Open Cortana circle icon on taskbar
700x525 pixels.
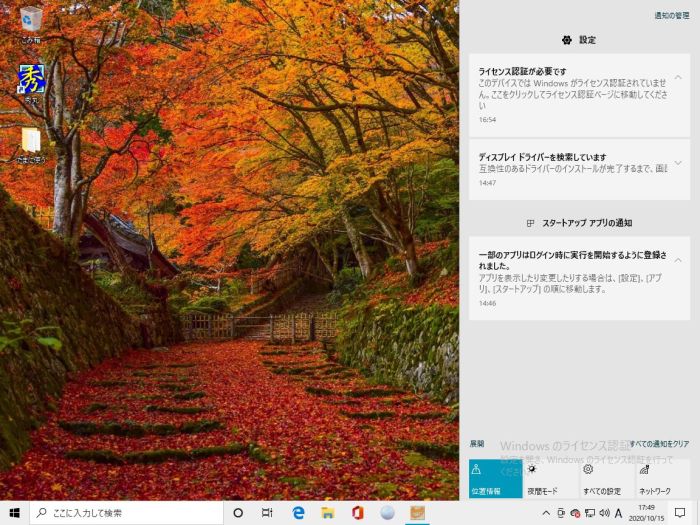tap(238, 512)
